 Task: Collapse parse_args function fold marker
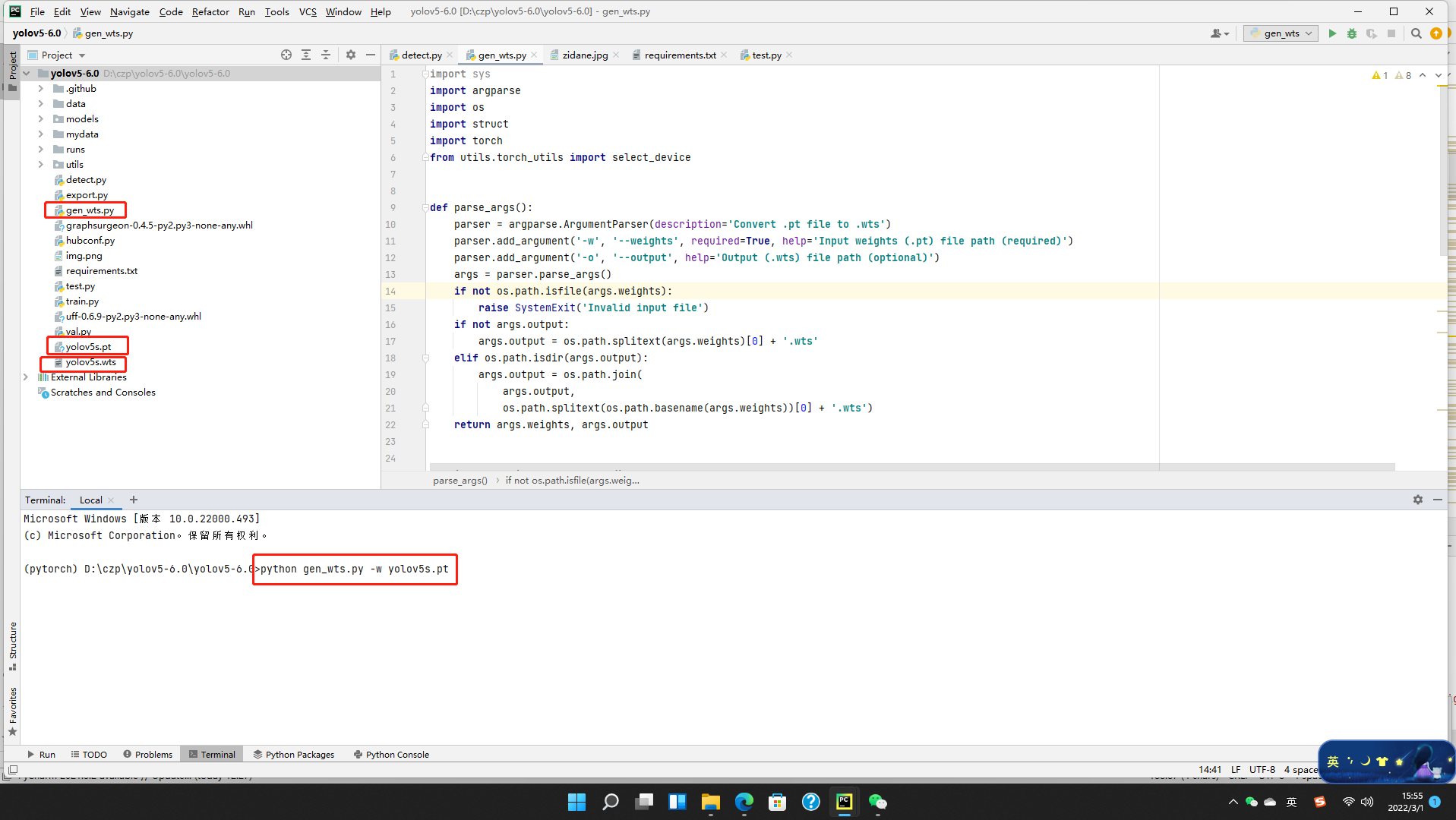click(425, 207)
